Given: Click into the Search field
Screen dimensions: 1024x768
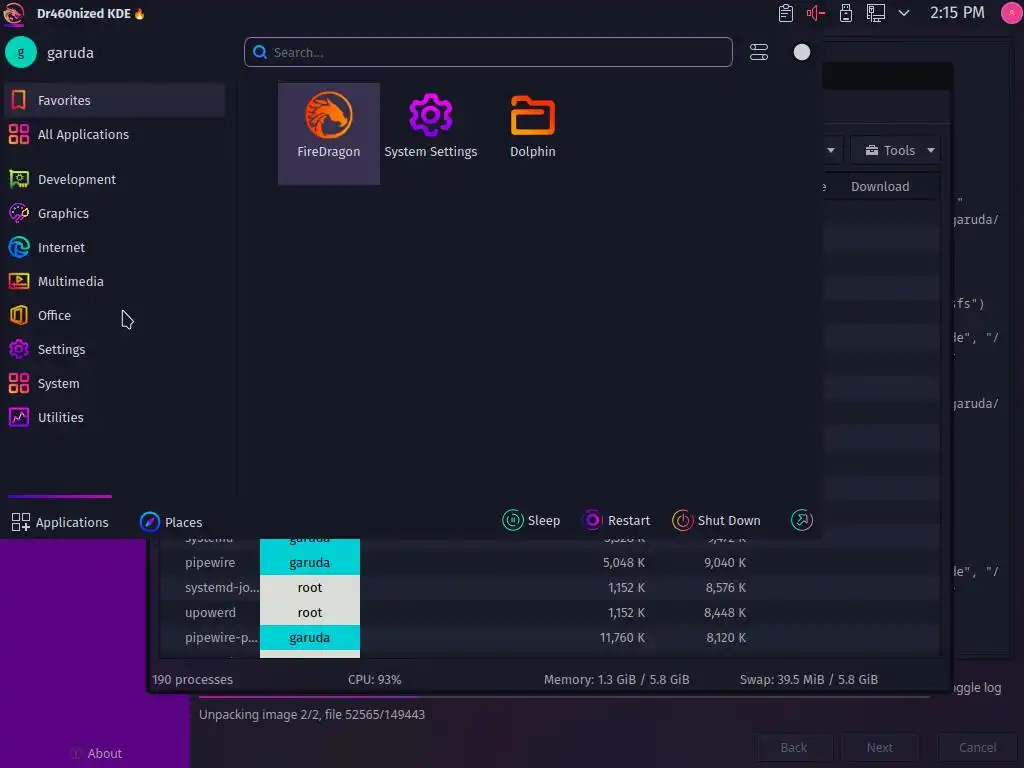Looking at the screenshot, I should click(488, 52).
